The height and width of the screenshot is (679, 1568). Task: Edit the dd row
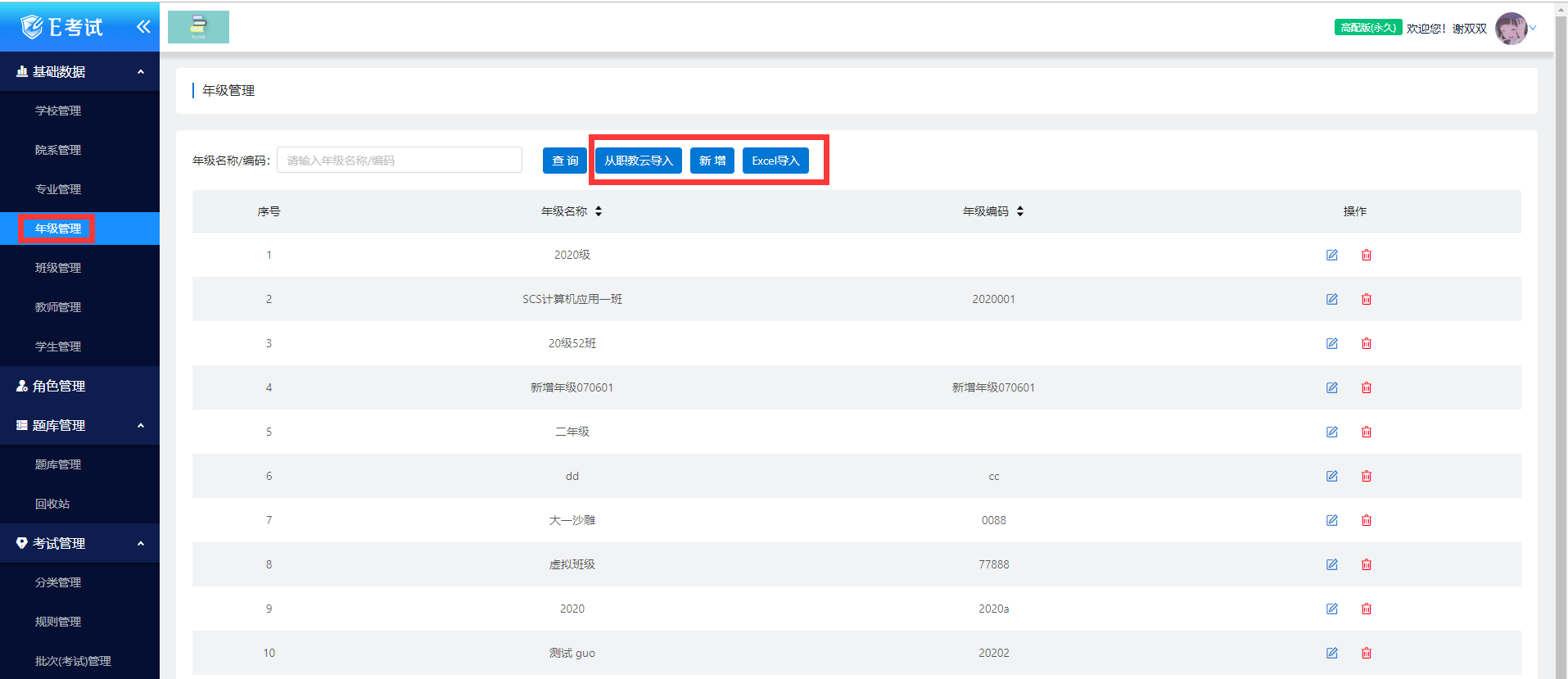pos(1332,476)
